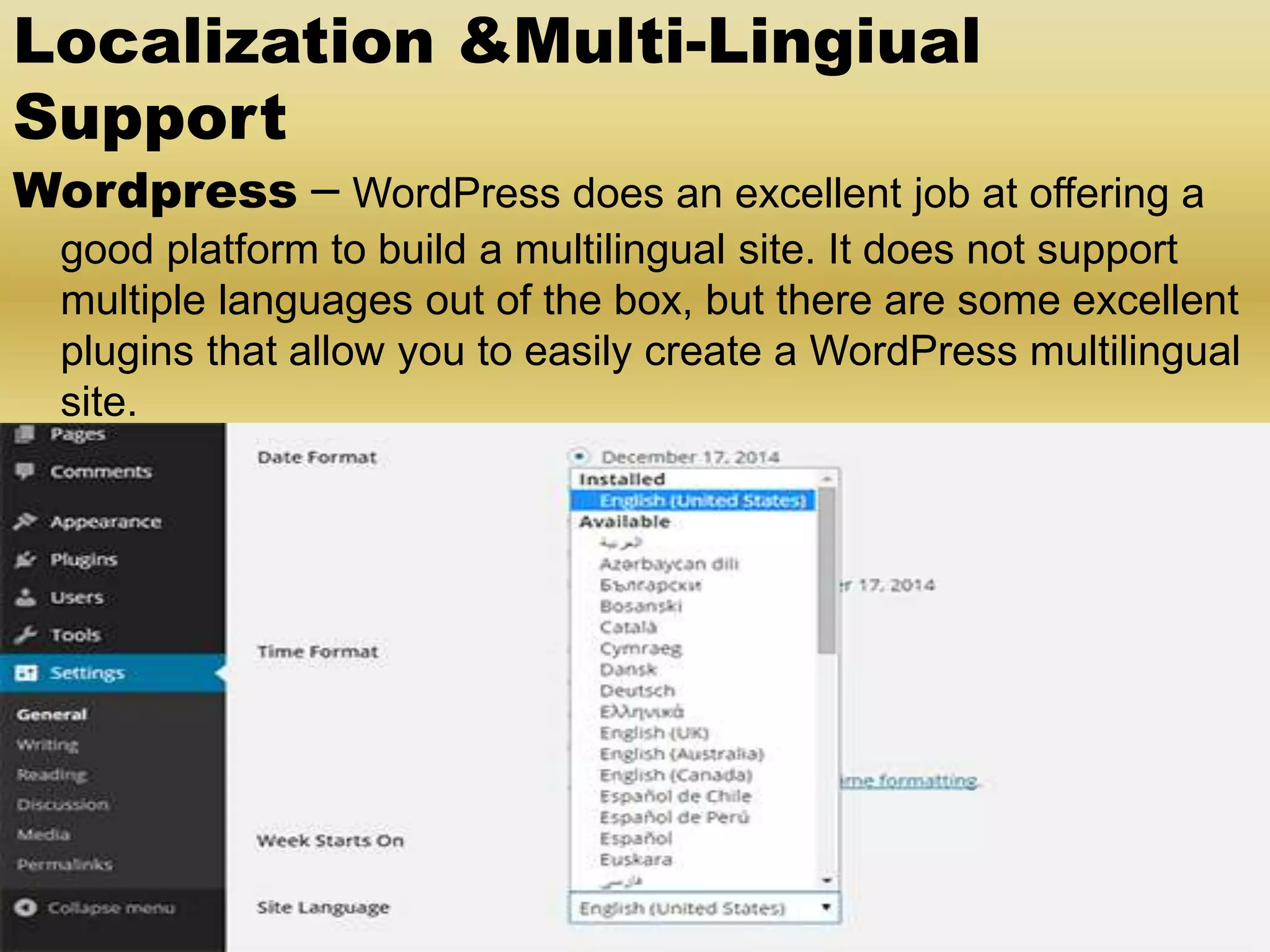
Task: Go to Writing settings submenu
Action: click(x=48, y=745)
